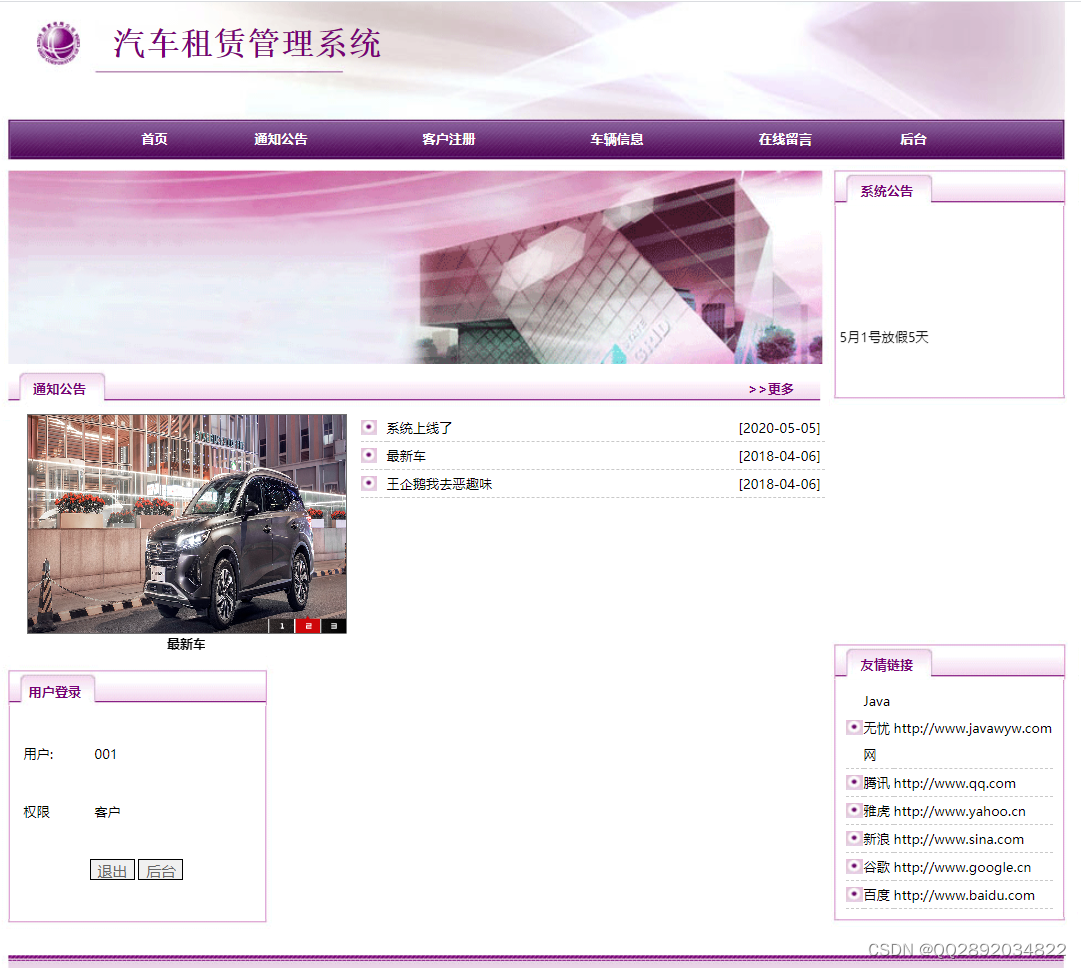
Task: Click the bullet icon beside 最新车 notice
Action: (x=369, y=455)
